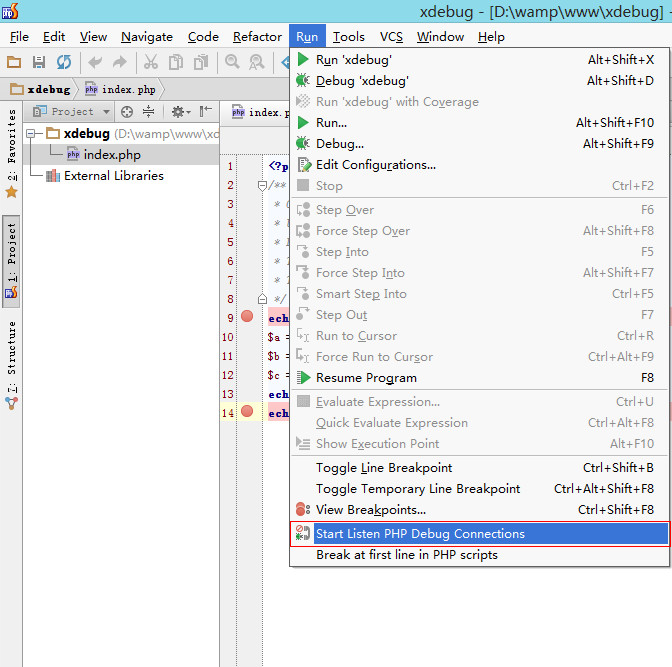The image size is (672, 667).
Task: Choose Toggle Line Breakpoint menu entry
Action: pyautogui.click(x=480, y=468)
